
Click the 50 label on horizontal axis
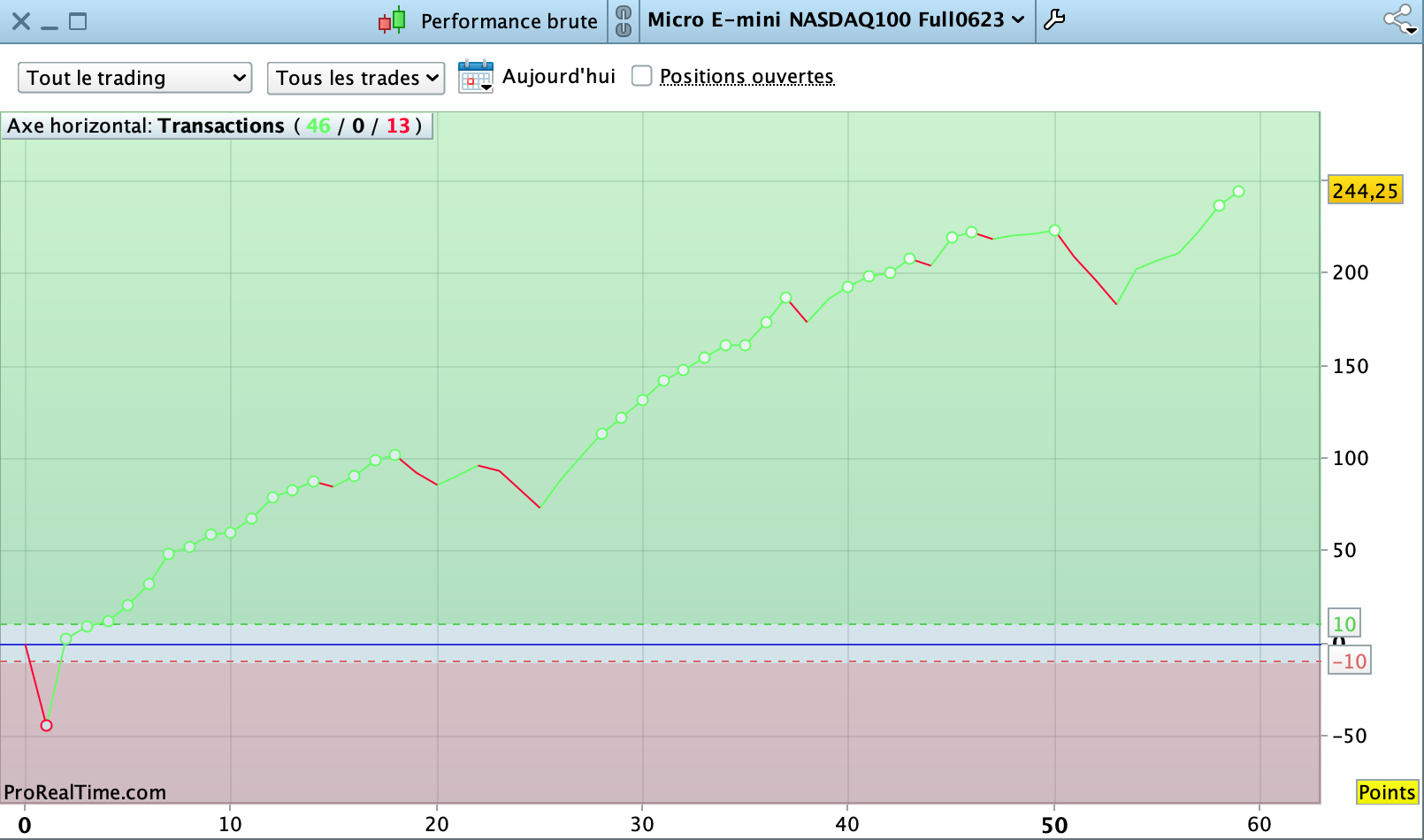point(1054,825)
